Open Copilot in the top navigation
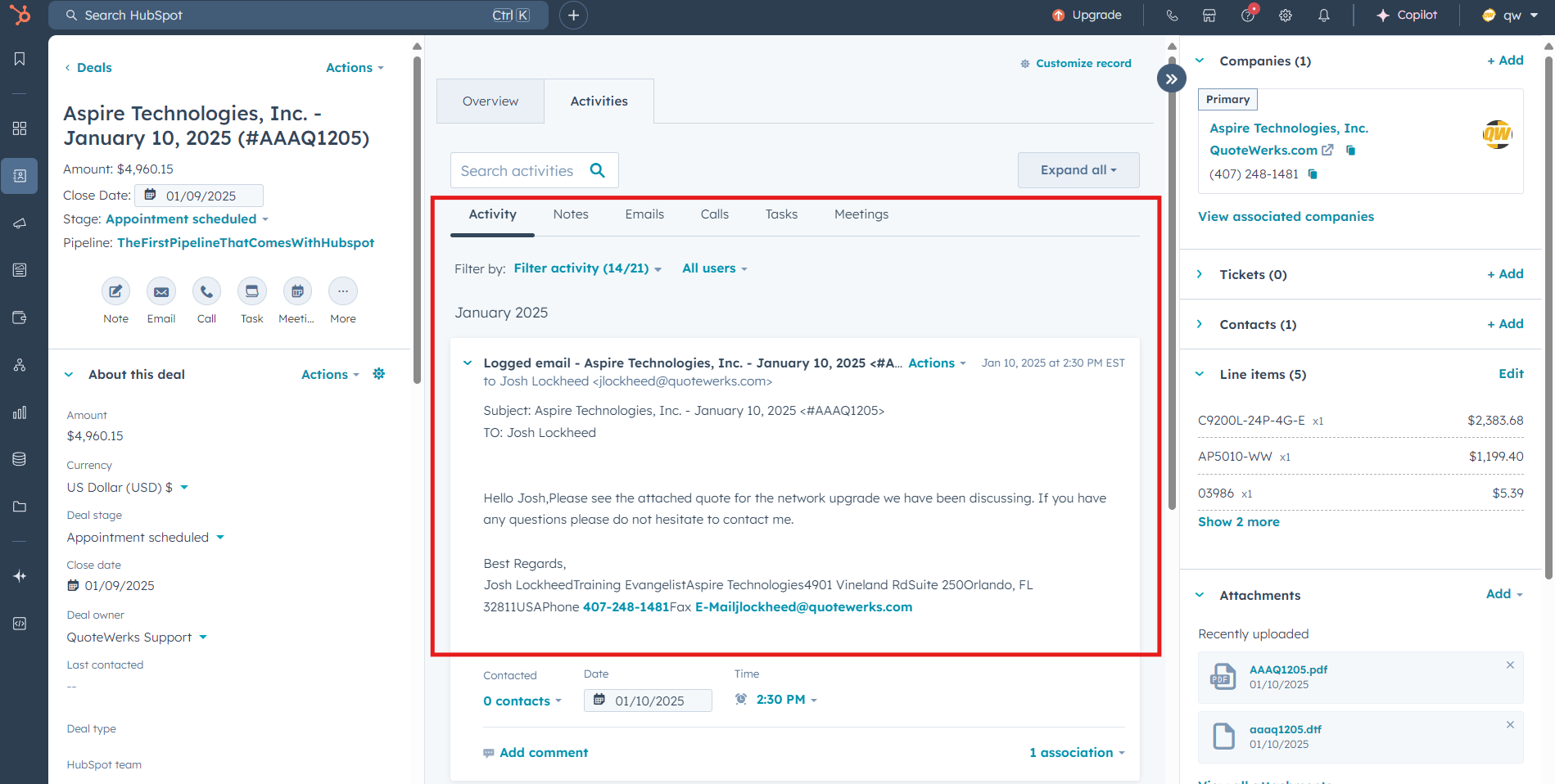This screenshot has height=784, width=1555. (x=1407, y=15)
